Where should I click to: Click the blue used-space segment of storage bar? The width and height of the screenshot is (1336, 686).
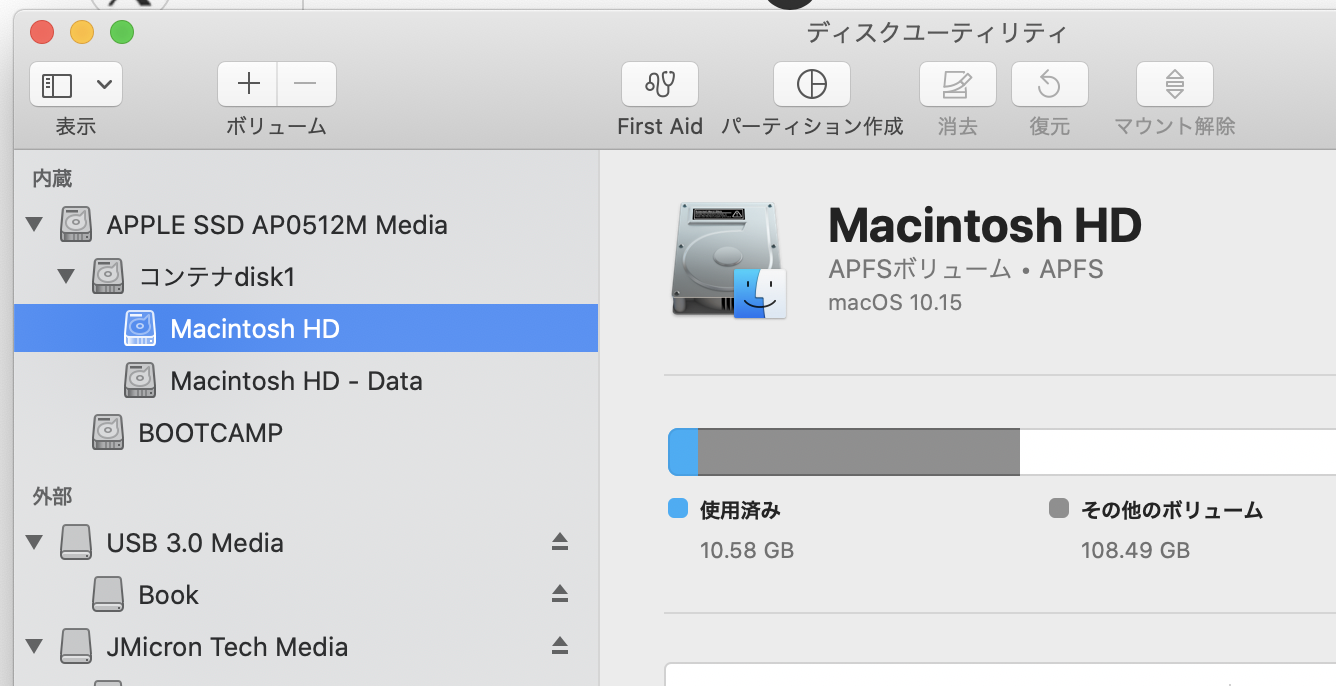pyautogui.click(x=683, y=452)
